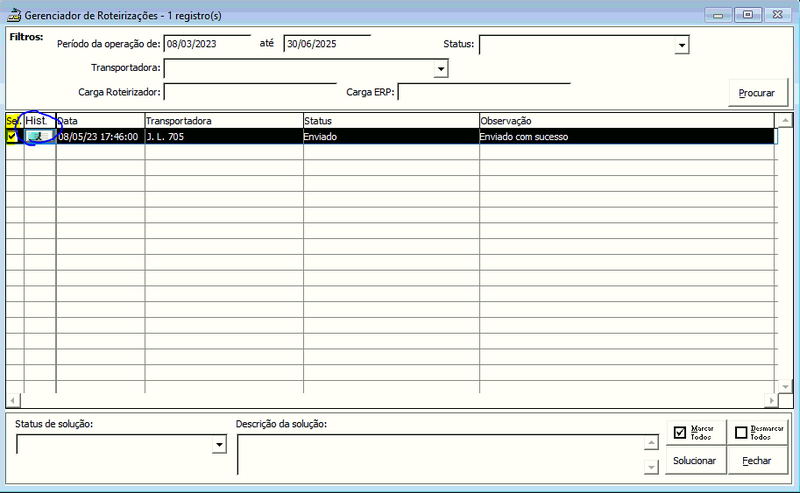This screenshot has height=493, width=800.
Task: Click the Descrição da solução text area
Action: (x=441, y=454)
